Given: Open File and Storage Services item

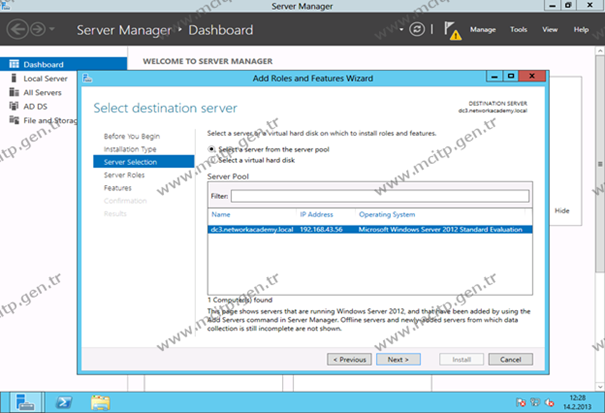Looking at the screenshot, I should tap(50, 120).
